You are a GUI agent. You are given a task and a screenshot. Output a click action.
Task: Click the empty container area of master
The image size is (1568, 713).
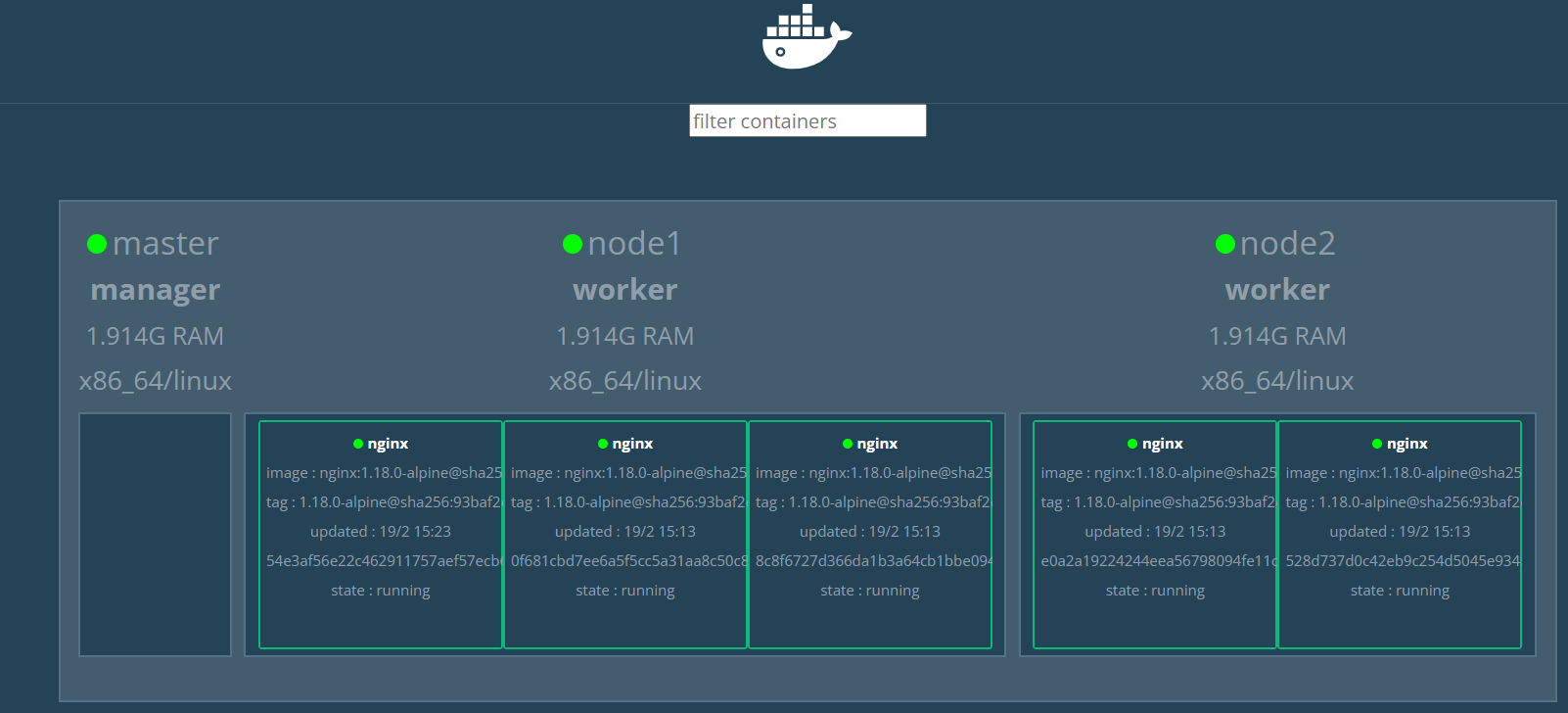[156, 535]
